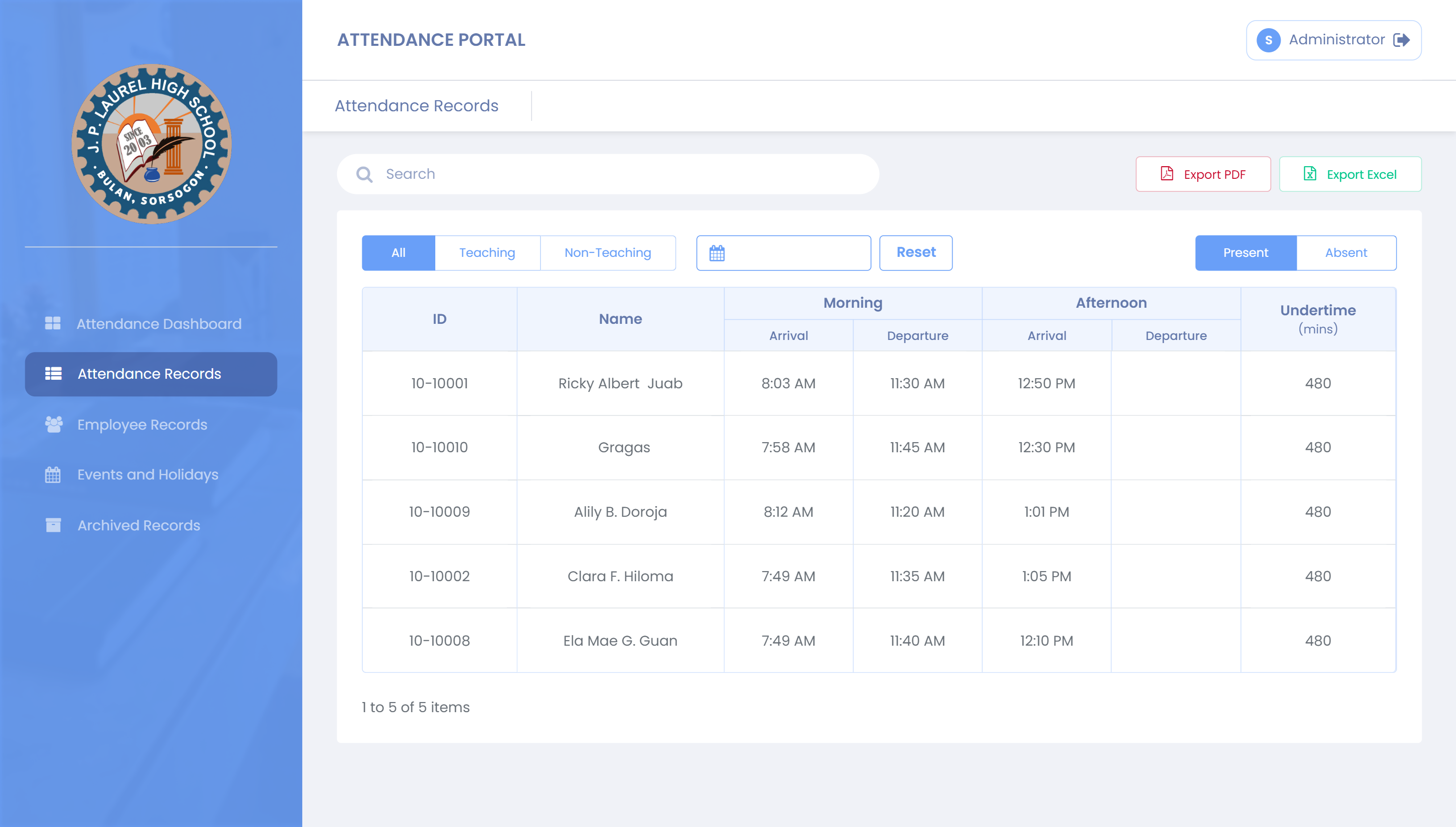Click the Events and Holidays calendar icon
This screenshot has height=827, width=1456.
coord(53,474)
